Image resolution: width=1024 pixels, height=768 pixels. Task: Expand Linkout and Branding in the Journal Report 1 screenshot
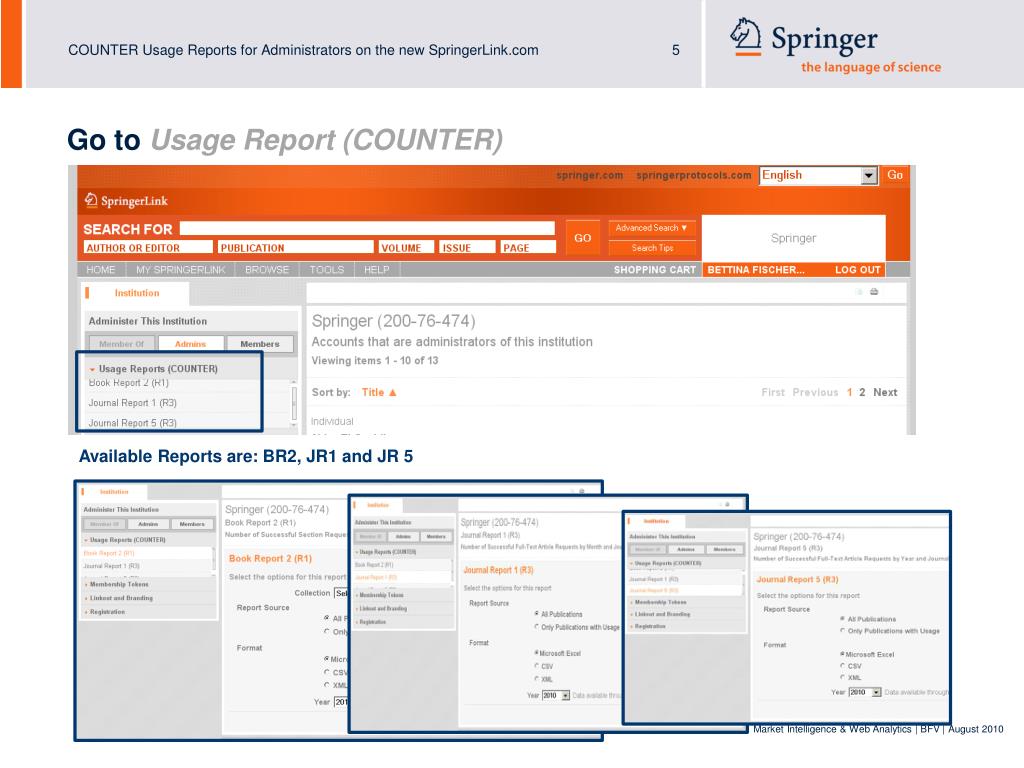[x=383, y=609]
